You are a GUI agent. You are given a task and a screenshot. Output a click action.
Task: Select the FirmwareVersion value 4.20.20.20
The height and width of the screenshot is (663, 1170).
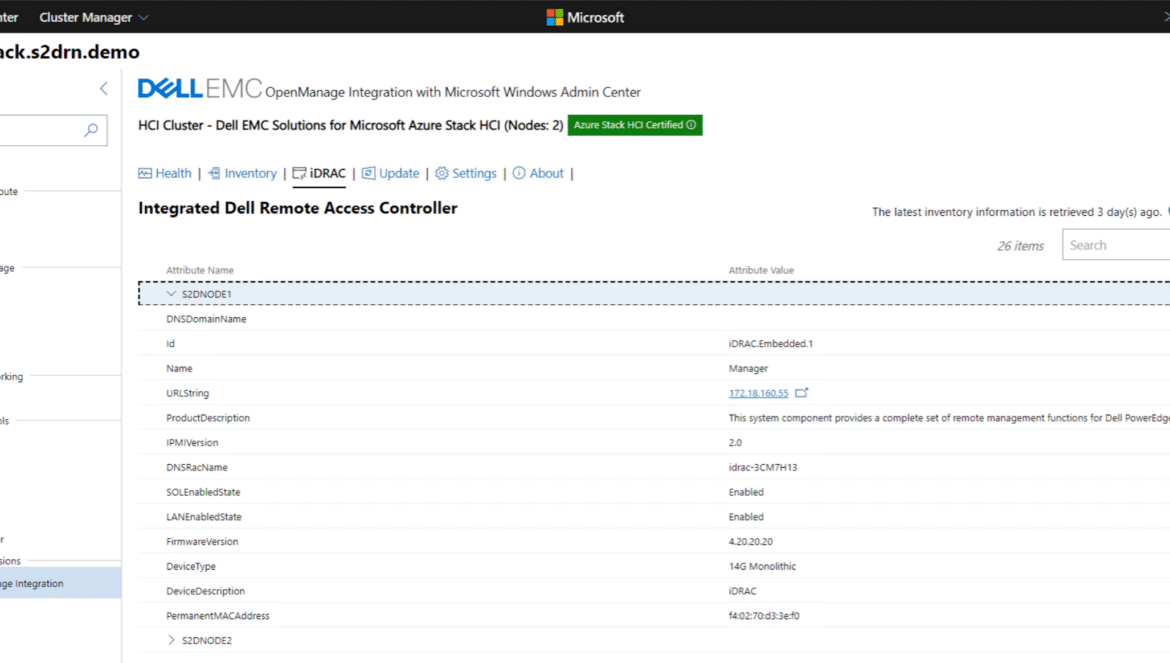pos(751,541)
